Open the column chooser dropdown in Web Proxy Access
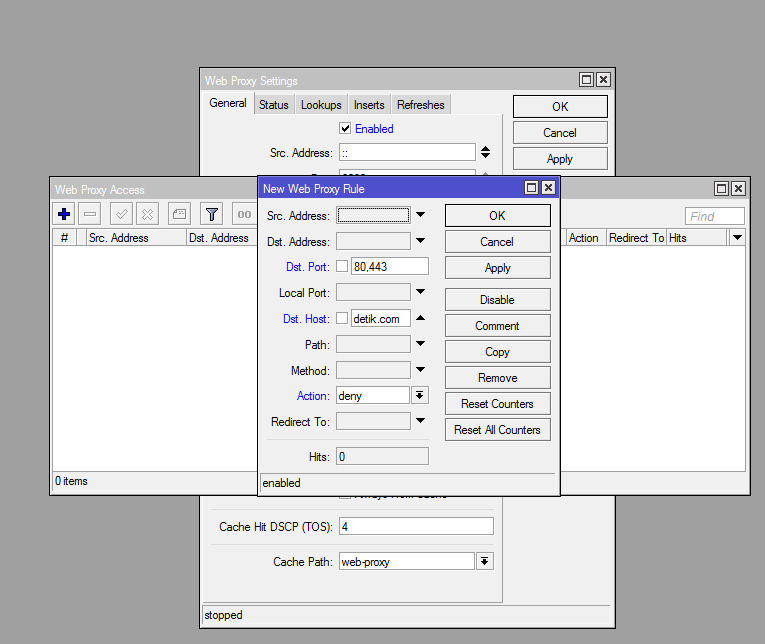765x644 pixels. (737, 238)
